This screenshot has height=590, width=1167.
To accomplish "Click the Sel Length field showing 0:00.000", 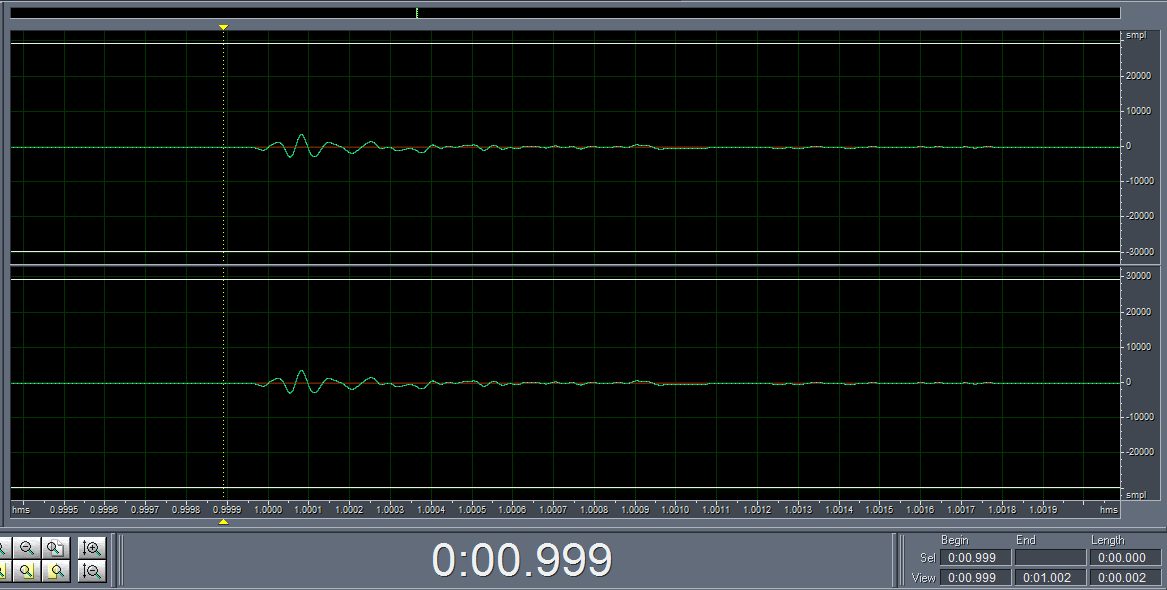I will pos(1125,557).
